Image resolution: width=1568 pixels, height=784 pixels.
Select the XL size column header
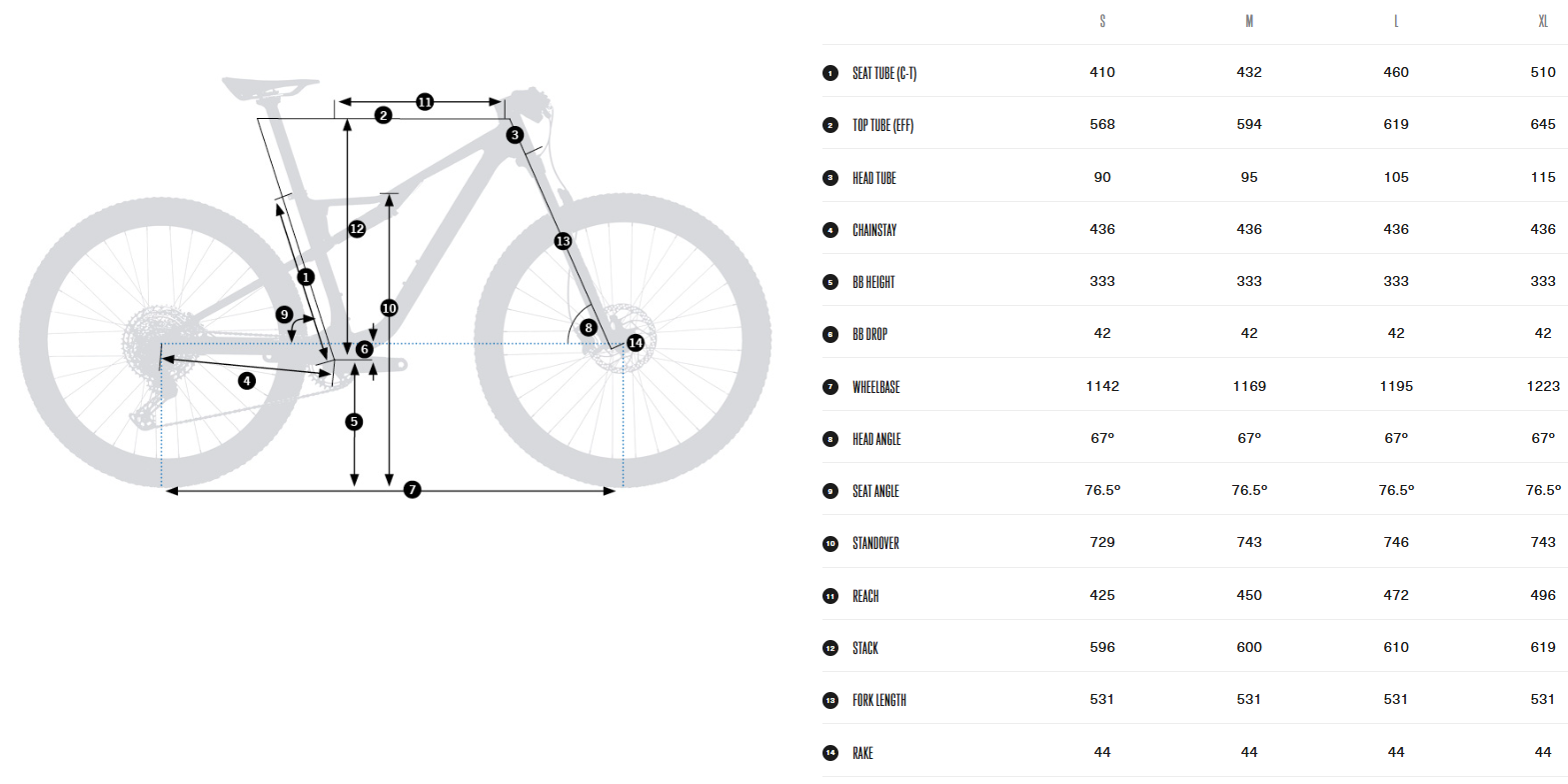tap(1543, 21)
